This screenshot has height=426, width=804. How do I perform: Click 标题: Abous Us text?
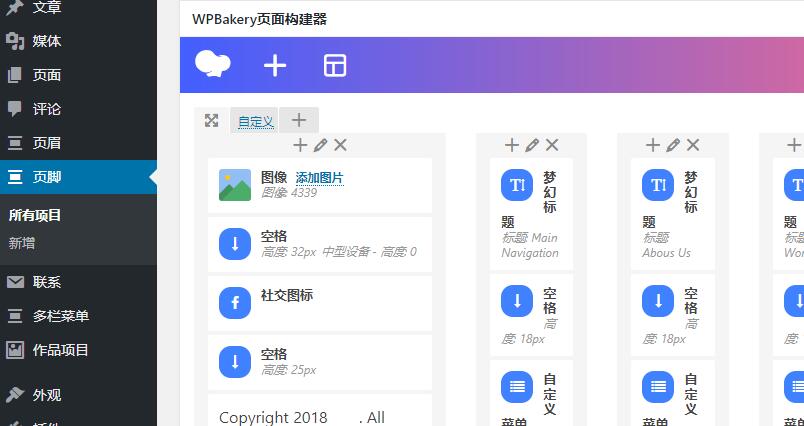666,245
